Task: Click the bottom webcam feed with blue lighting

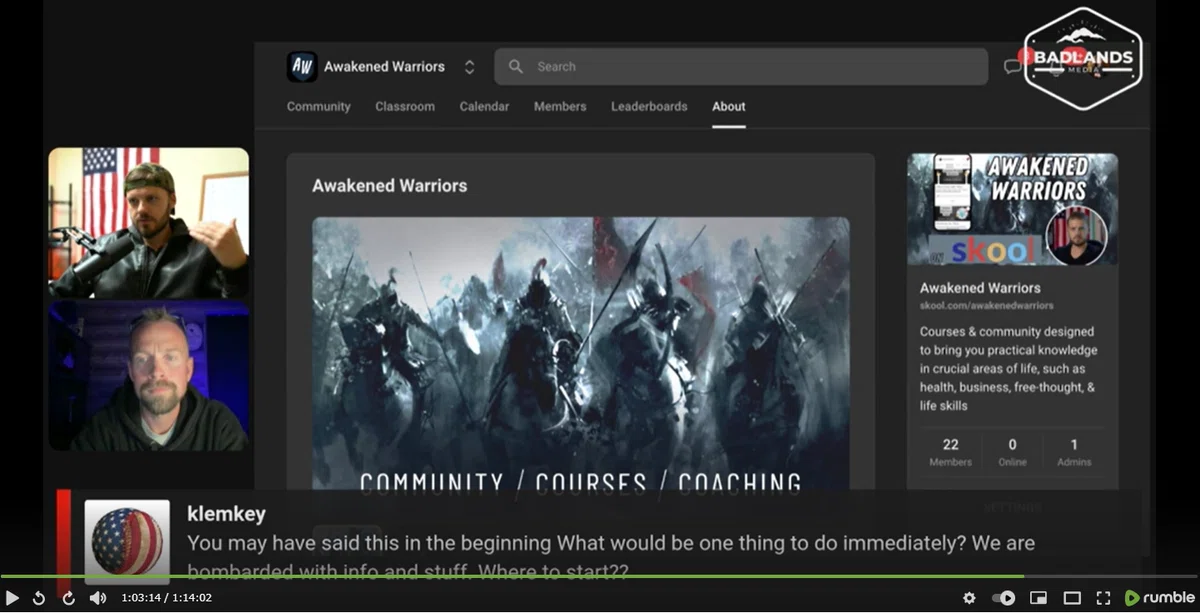Action: coord(149,376)
